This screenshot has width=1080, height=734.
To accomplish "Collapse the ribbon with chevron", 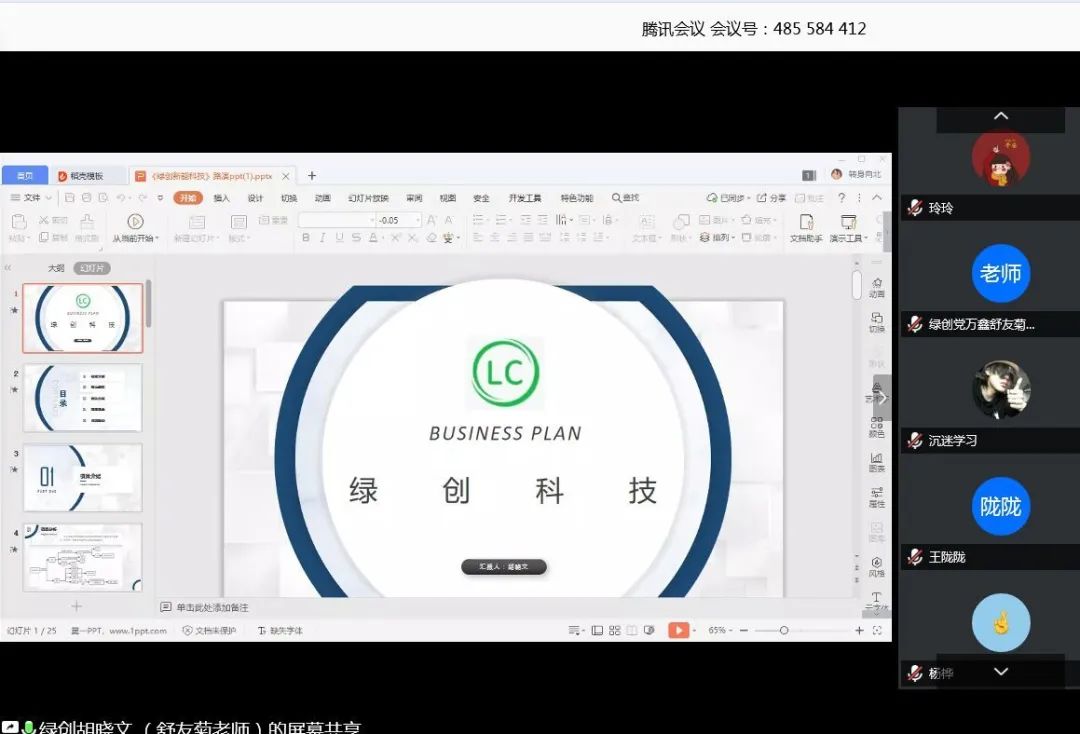I will [x=877, y=198].
